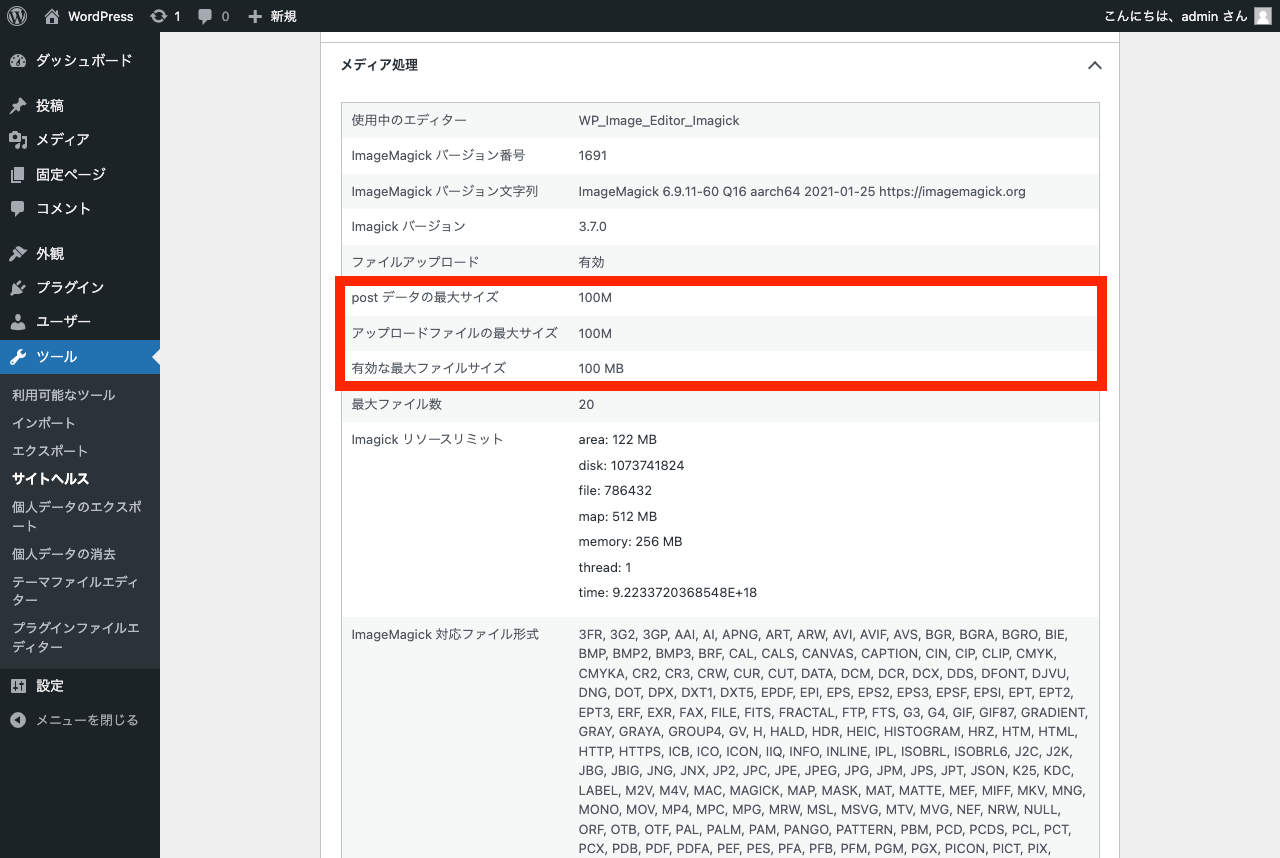Click 新規 in the admin bar
Viewport: 1280px width, 858px height.
pos(283,16)
